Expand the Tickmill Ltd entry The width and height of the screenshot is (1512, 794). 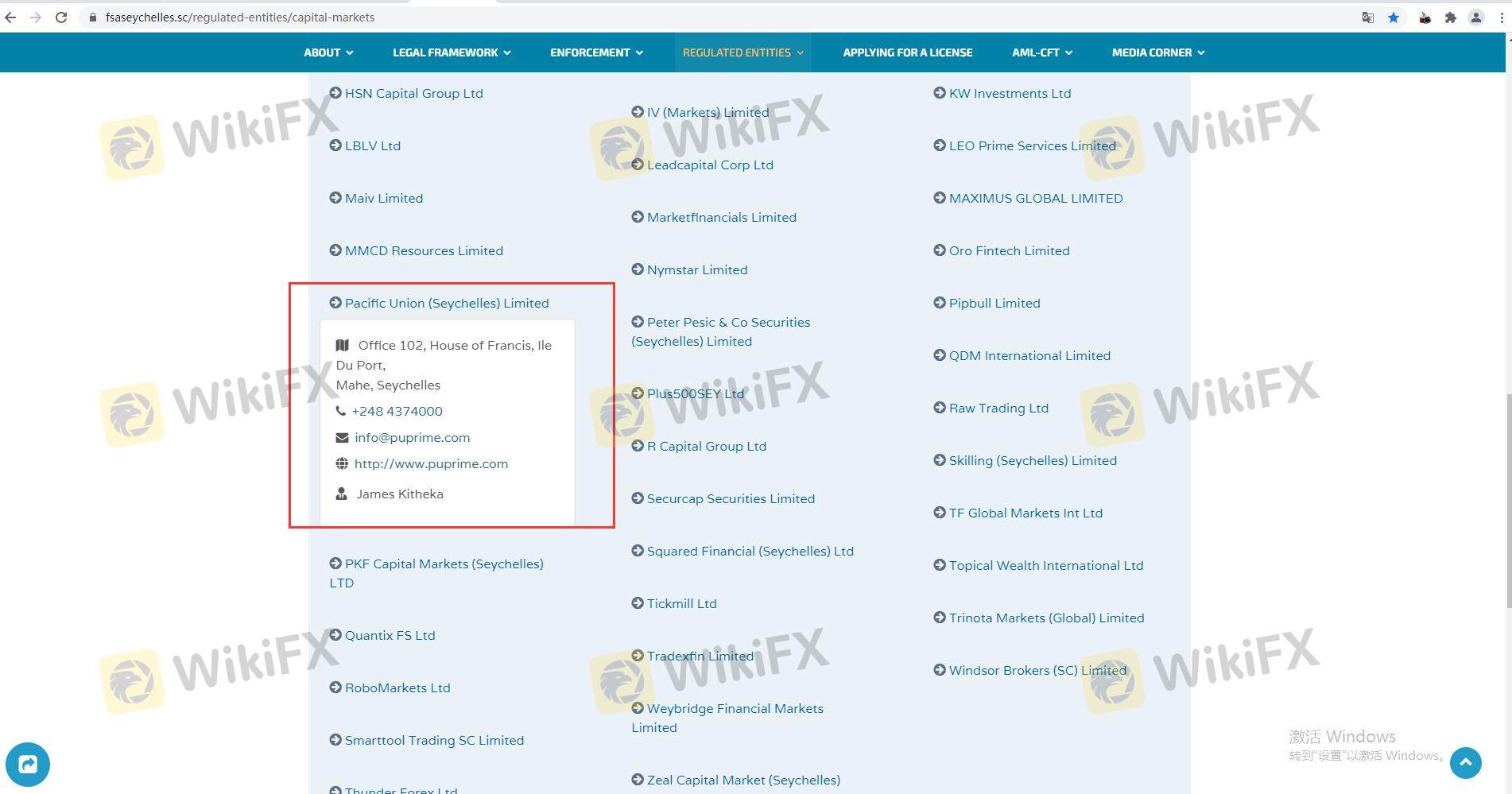coord(680,603)
